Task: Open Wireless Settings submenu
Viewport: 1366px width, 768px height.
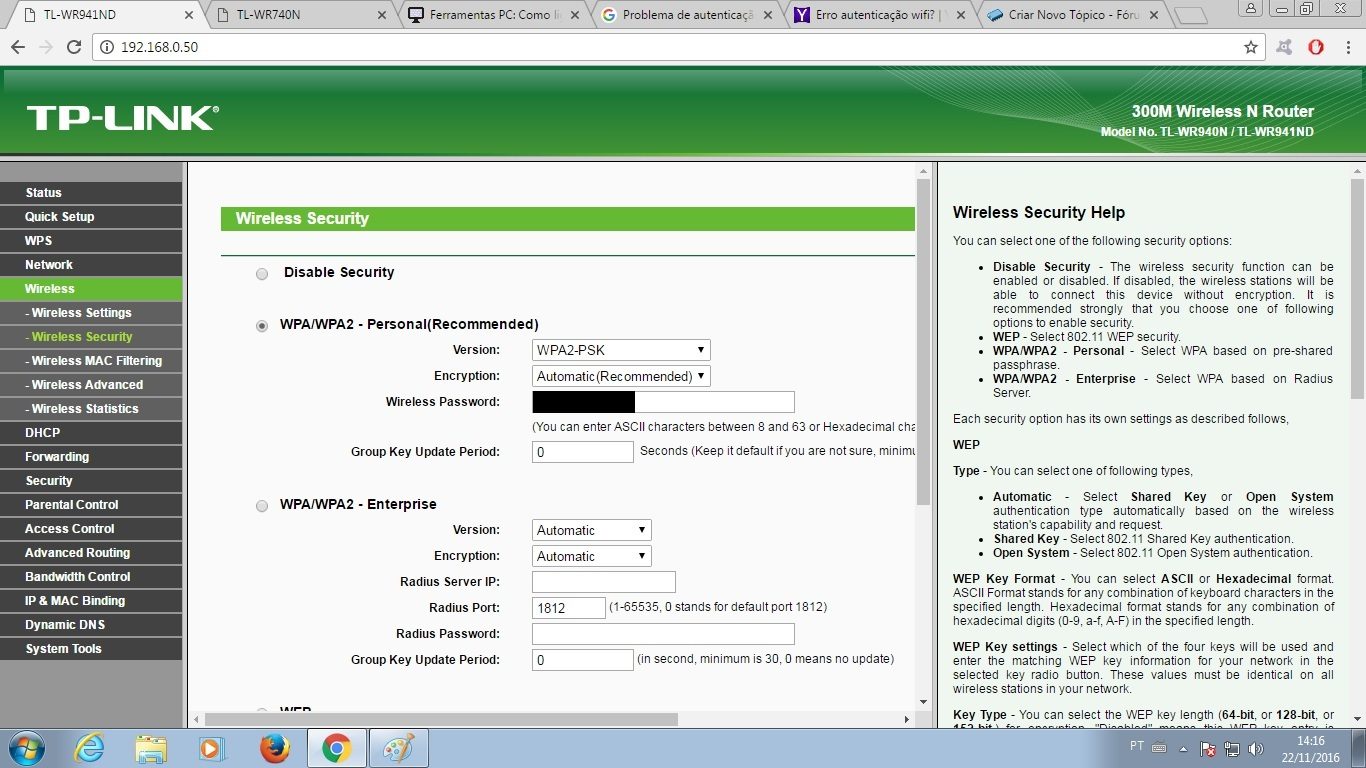Action: [x=91, y=313]
